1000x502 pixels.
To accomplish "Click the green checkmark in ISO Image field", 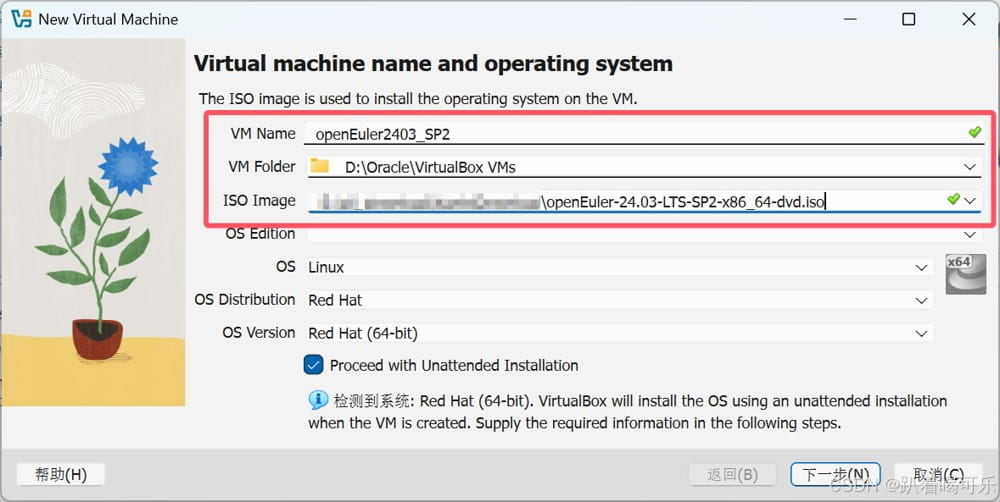I will [x=953, y=200].
